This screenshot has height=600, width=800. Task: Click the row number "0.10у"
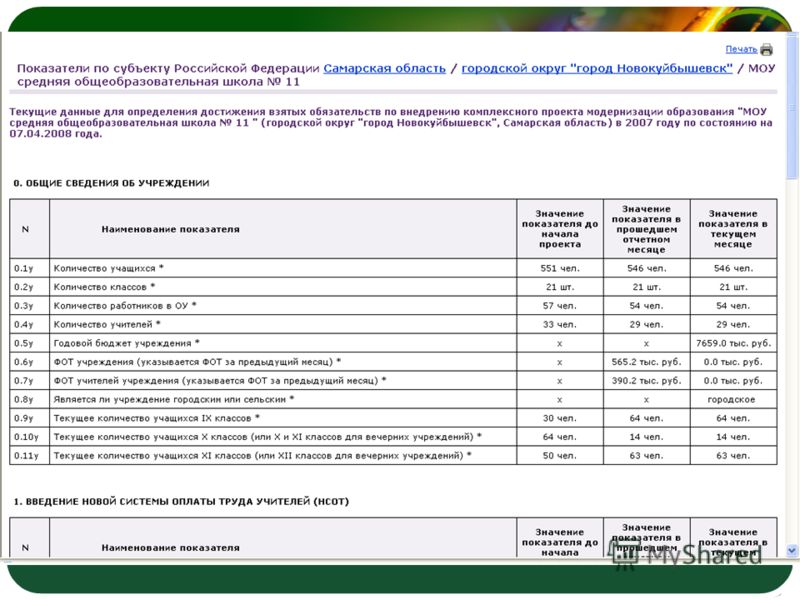click(26, 437)
